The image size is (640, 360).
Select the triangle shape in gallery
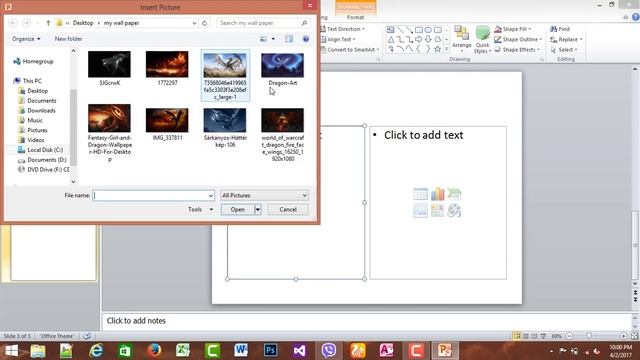[391, 39]
